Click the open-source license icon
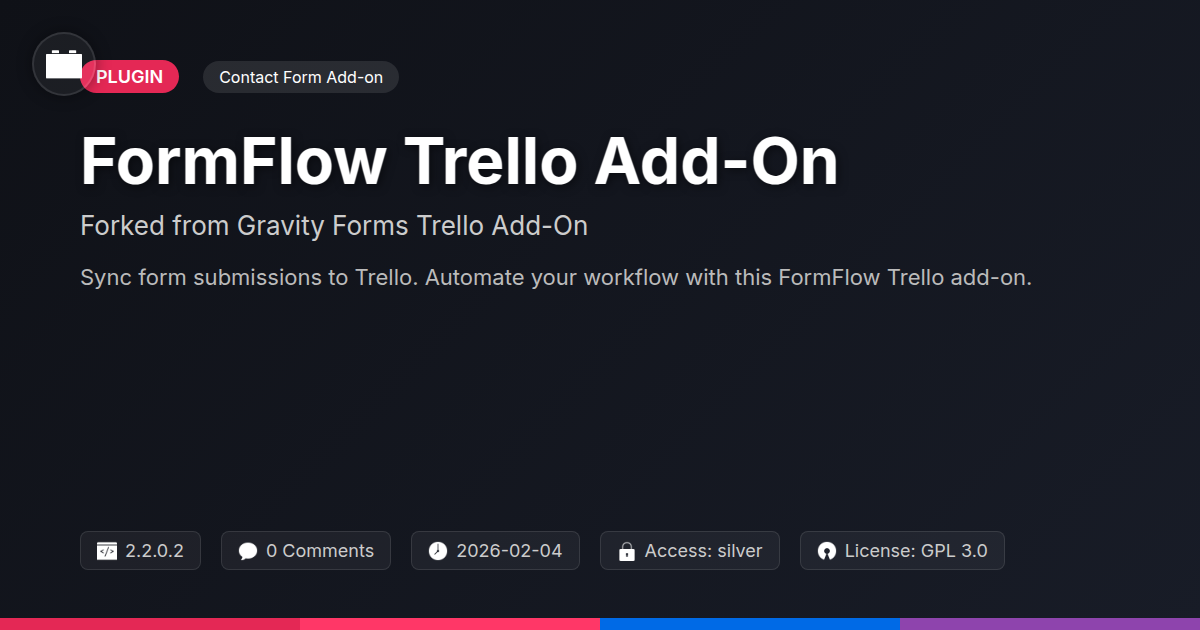Image resolution: width=1200 pixels, height=630 pixels. pyautogui.click(x=826, y=551)
